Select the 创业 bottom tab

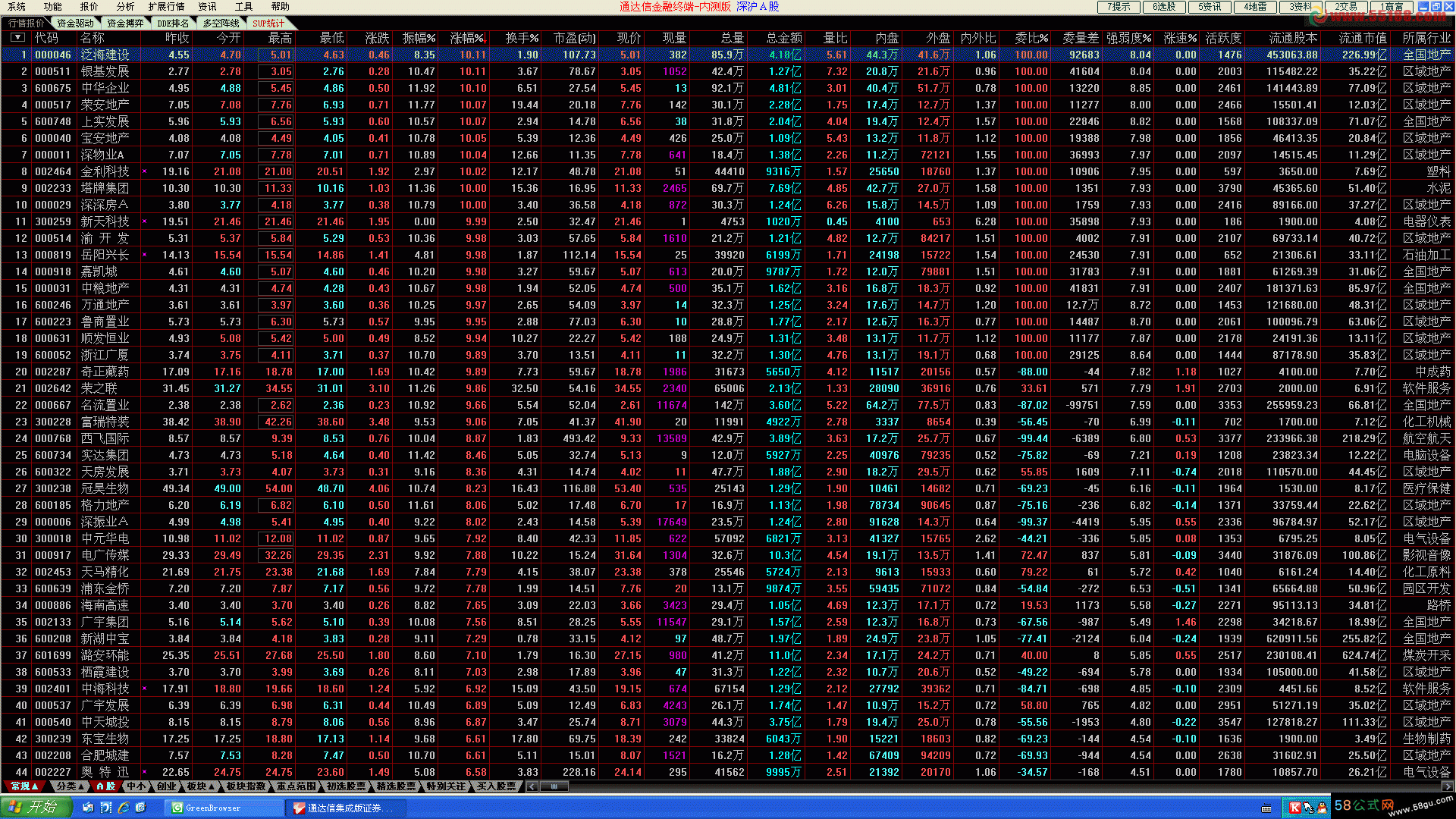[167, 786]
